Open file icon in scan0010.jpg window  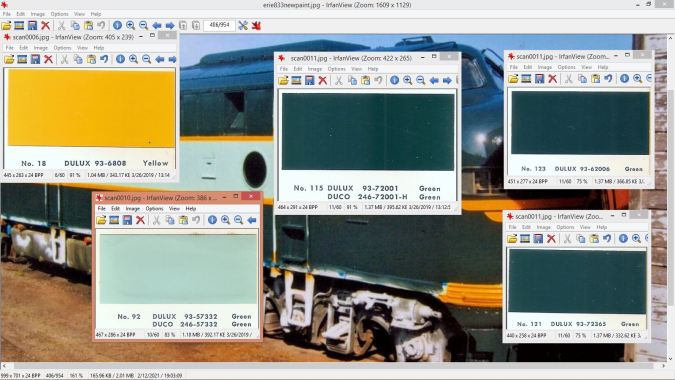tap(101, 220)
